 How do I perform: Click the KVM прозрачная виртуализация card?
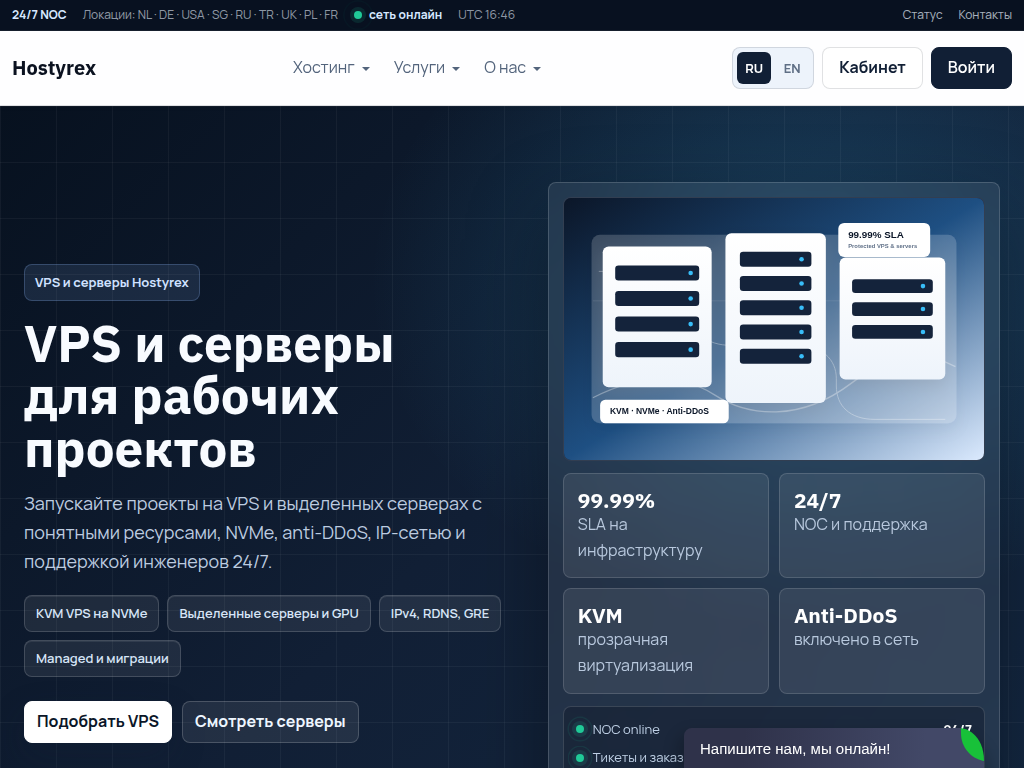point(666,641)
